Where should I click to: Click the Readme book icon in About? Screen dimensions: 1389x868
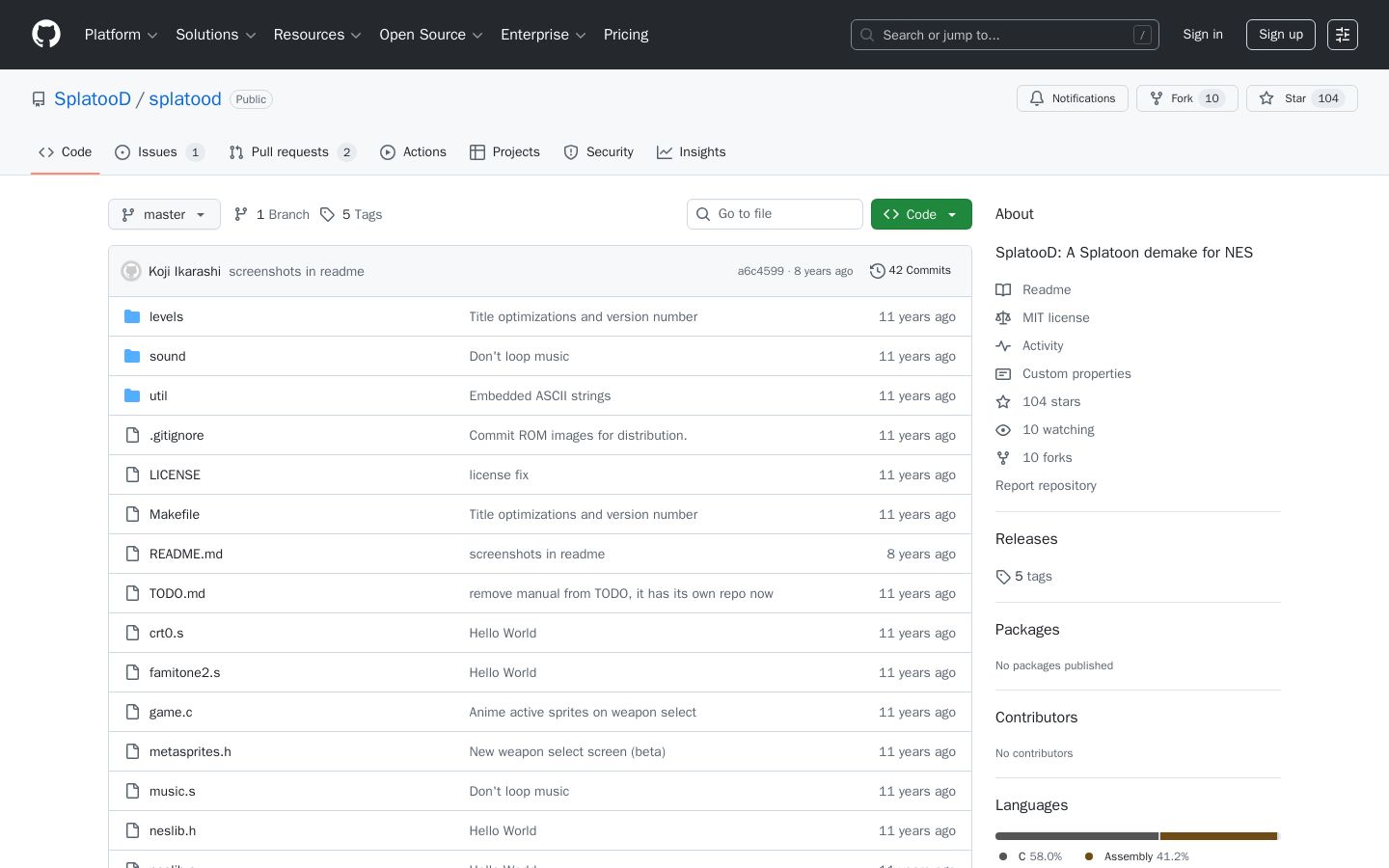coord(1003,289)
